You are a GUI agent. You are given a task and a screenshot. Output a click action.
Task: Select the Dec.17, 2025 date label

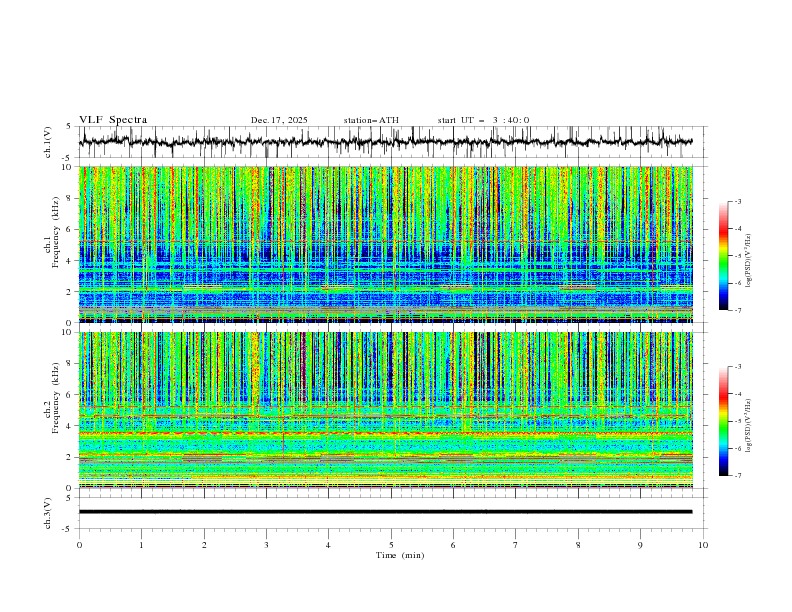coord(279,120)
